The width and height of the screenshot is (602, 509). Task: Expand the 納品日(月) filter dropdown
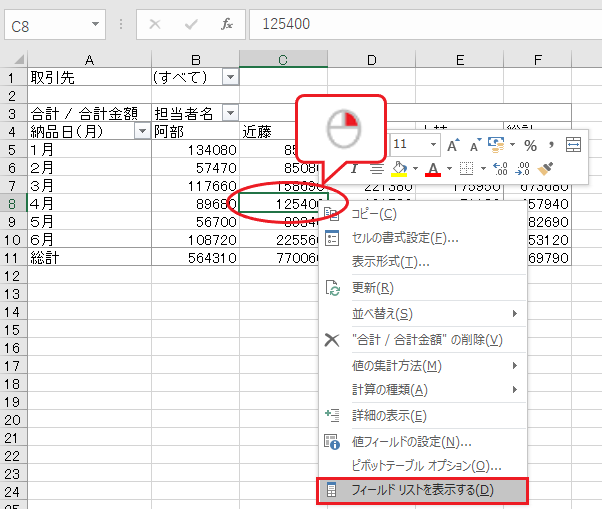[142, 131]
